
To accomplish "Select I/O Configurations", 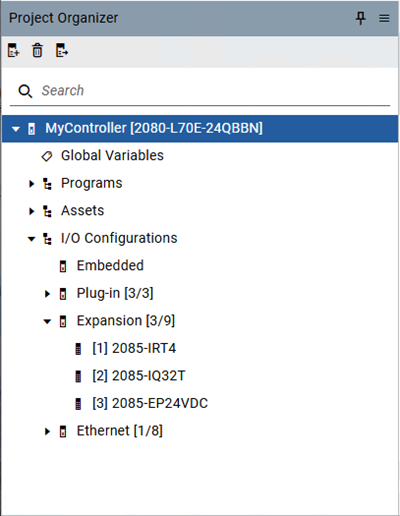I will 119,238.
